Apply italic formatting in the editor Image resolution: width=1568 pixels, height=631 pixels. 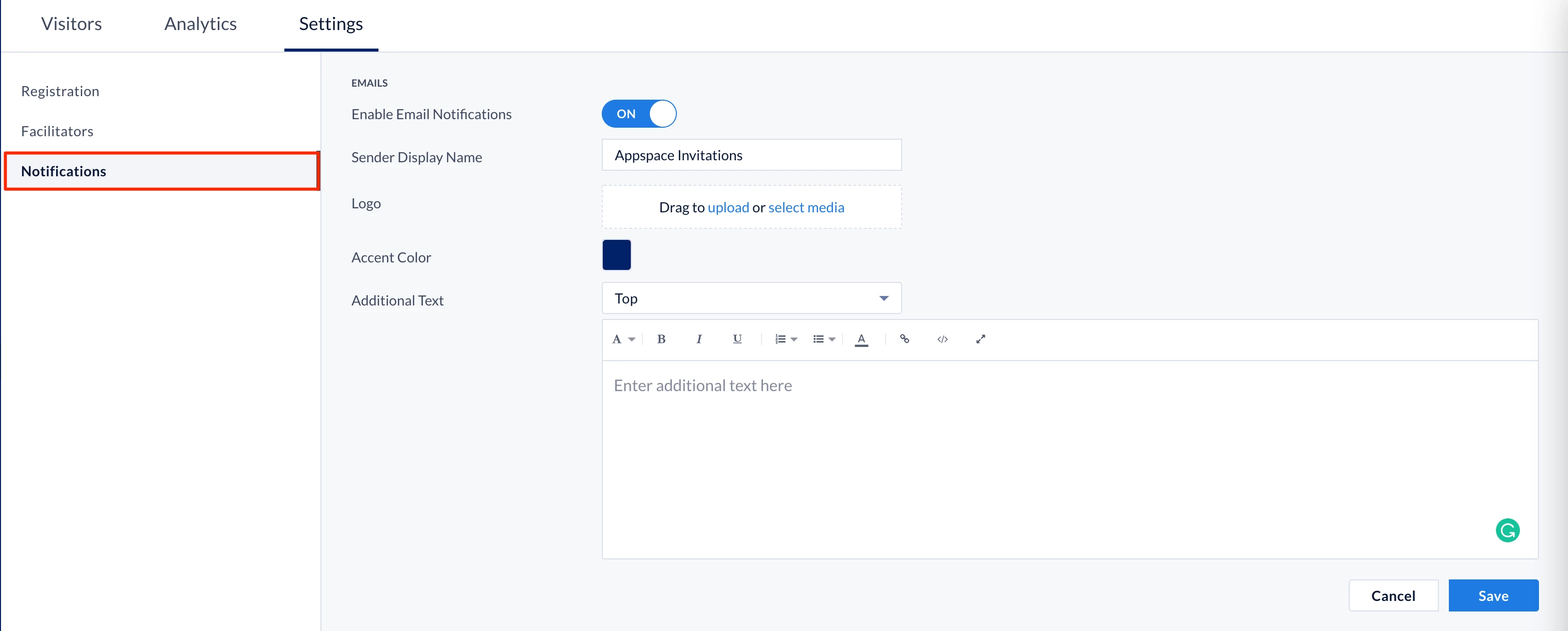(699, 339)
